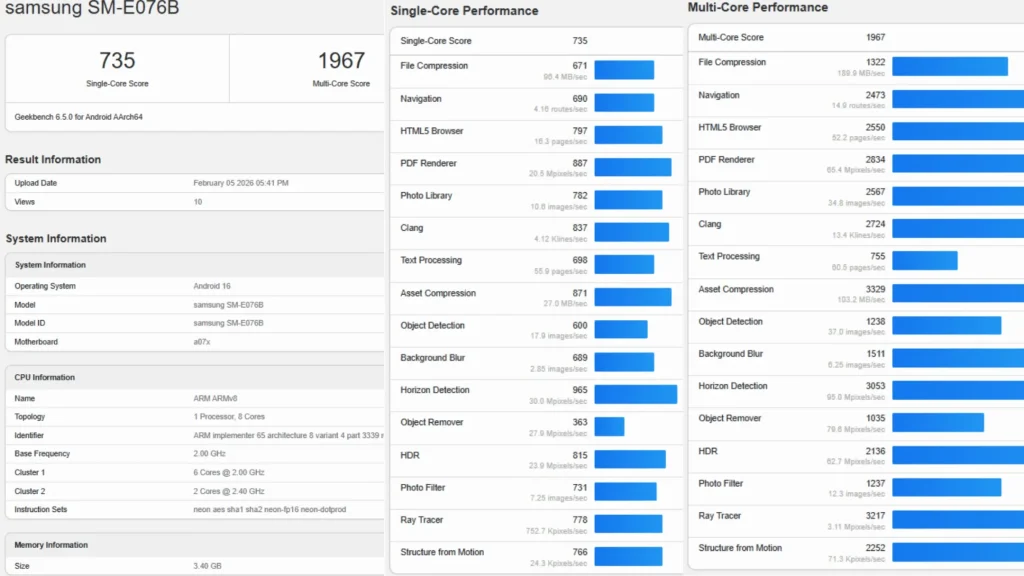Click the Upload Date row
Screen dimensions: 1024x576
194,183
